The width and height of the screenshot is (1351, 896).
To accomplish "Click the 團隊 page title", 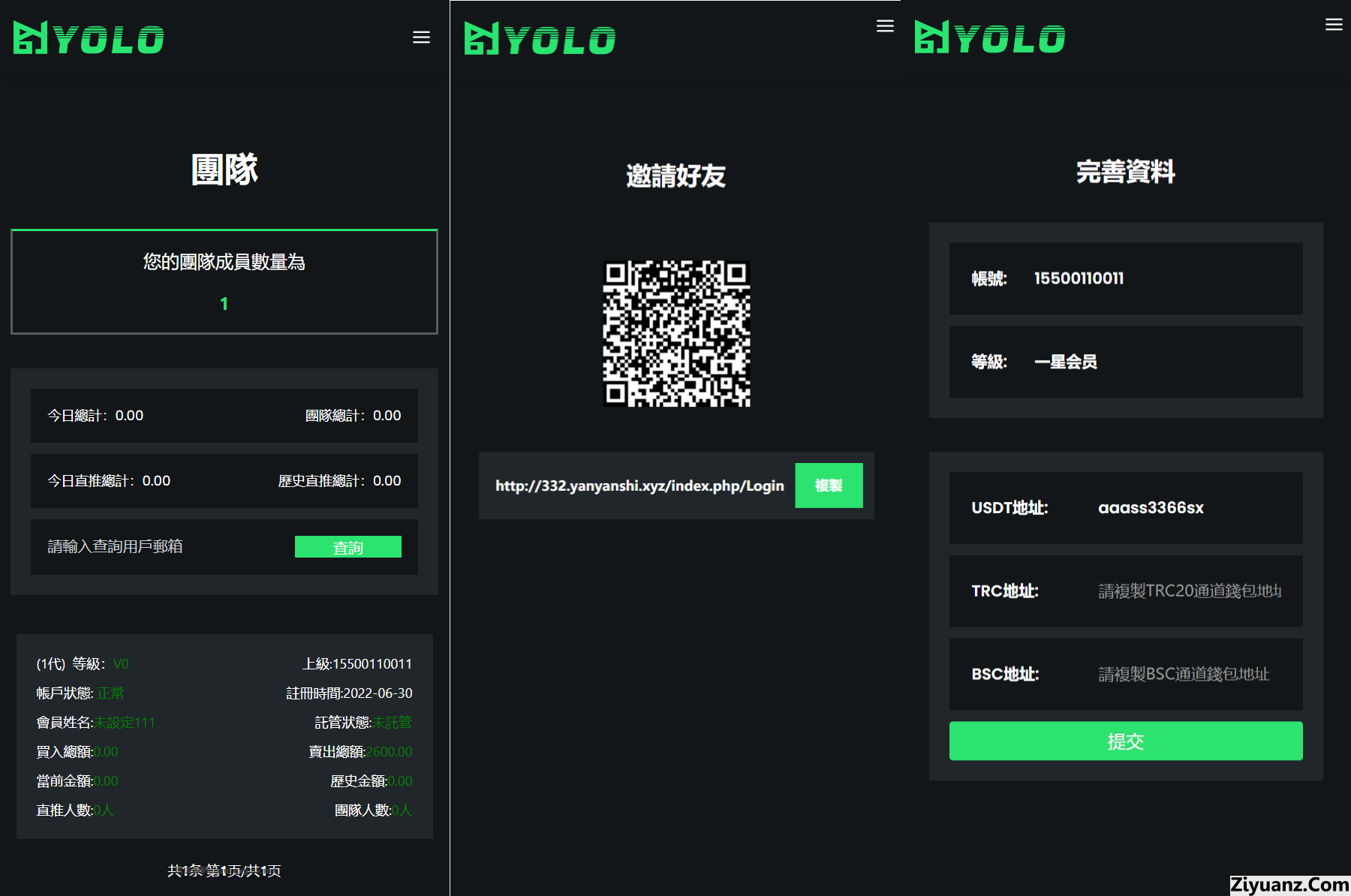I will click(224, 170).
